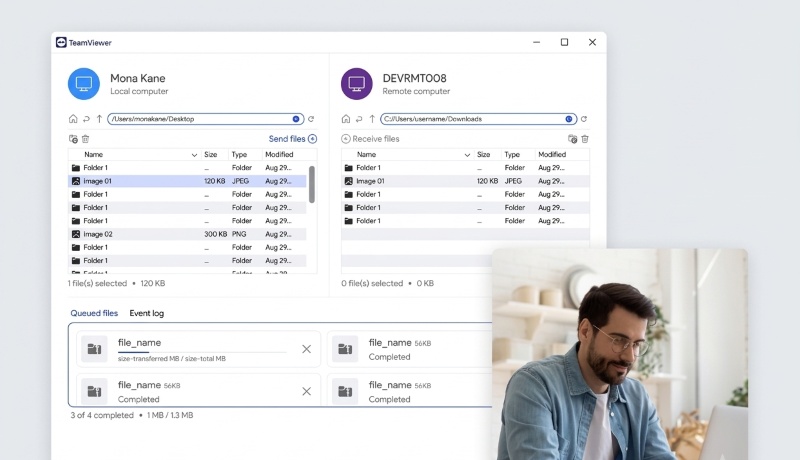Click the local path field /Users/monakane/Desktop

click(206, 119)
